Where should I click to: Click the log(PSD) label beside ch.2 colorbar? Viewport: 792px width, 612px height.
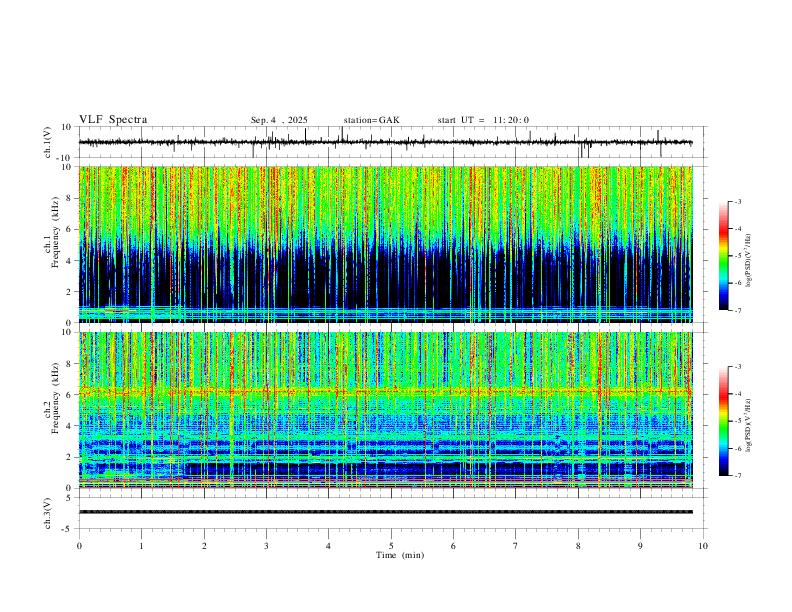click(x=749, y=425)
